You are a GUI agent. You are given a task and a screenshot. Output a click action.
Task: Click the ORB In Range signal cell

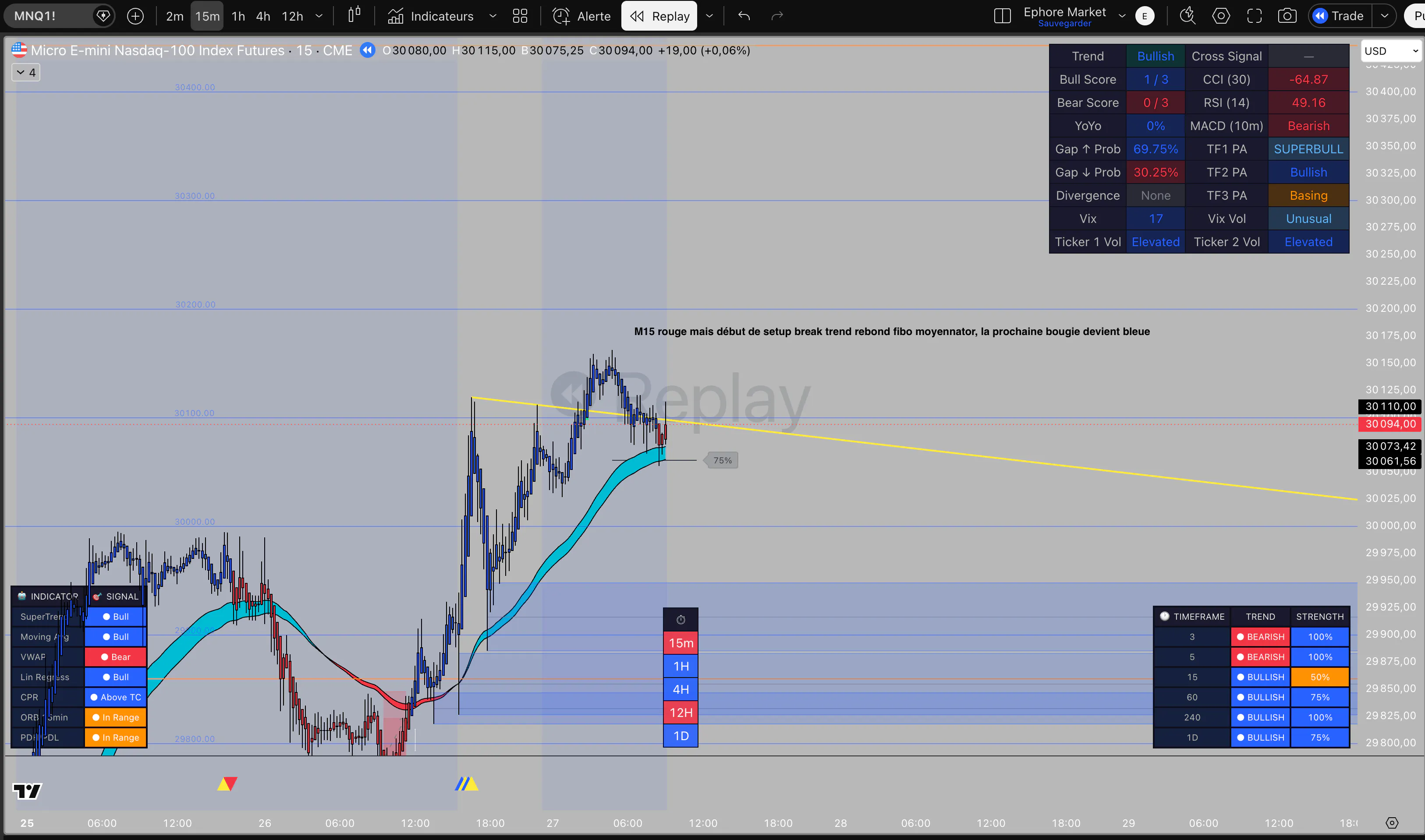(x=116, y=718)
